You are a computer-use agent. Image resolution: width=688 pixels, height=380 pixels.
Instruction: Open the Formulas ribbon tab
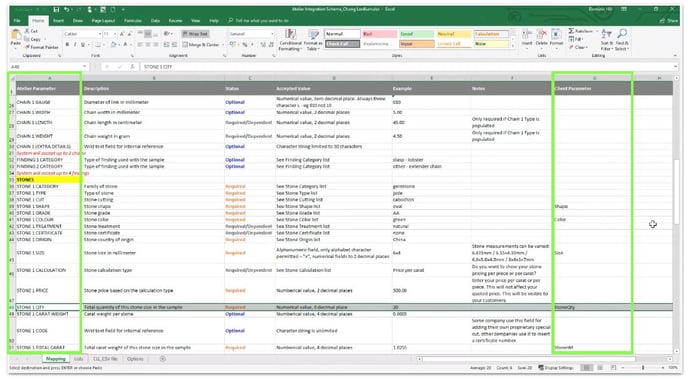tap(133, 21)
